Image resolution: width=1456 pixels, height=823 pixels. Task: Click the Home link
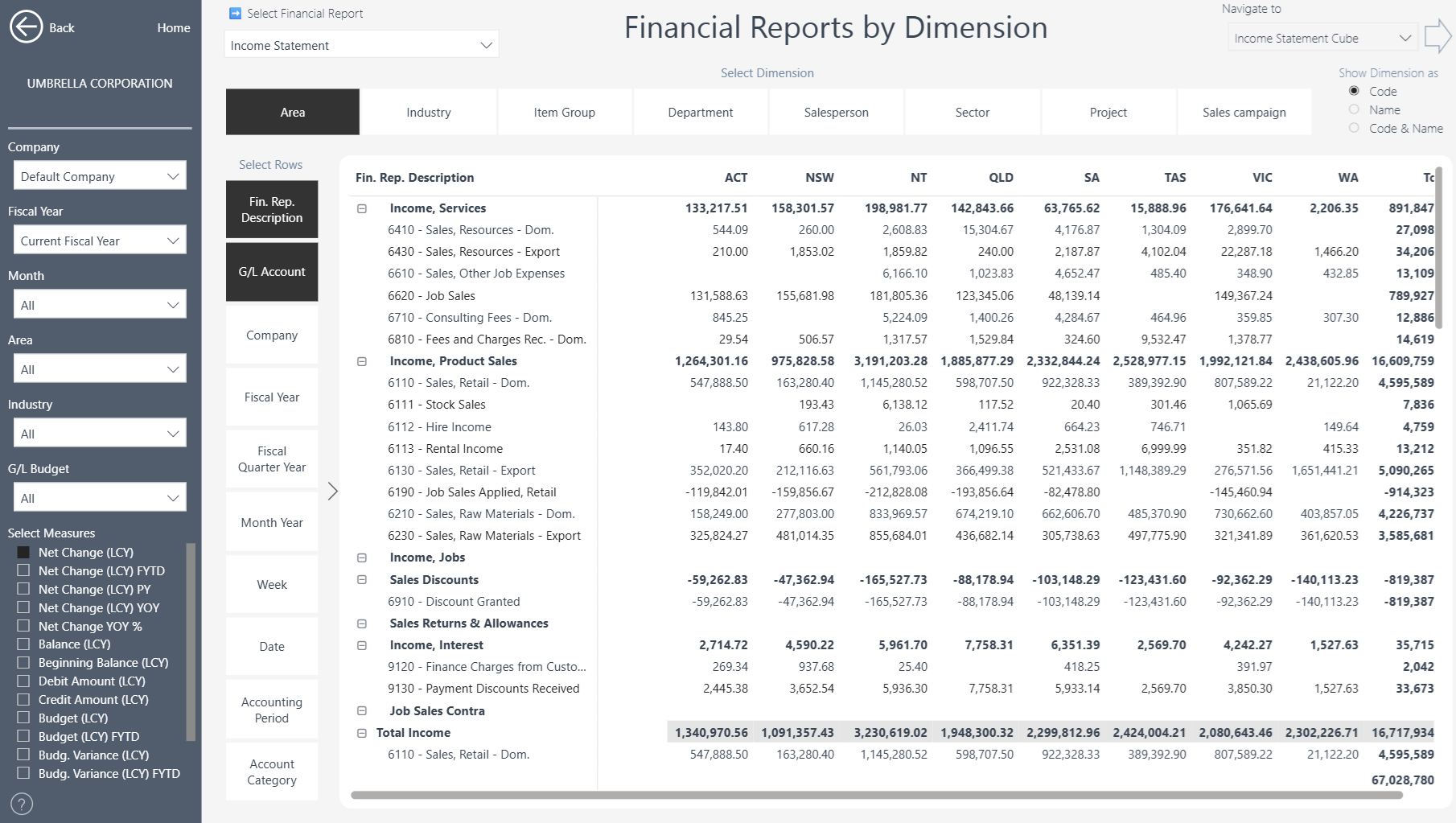tap(174, 27)
